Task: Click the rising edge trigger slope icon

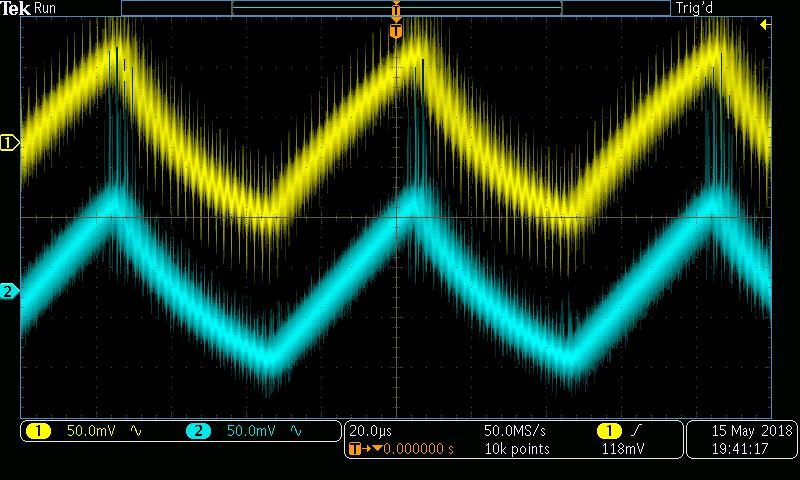Action: (x=635, y=432)
